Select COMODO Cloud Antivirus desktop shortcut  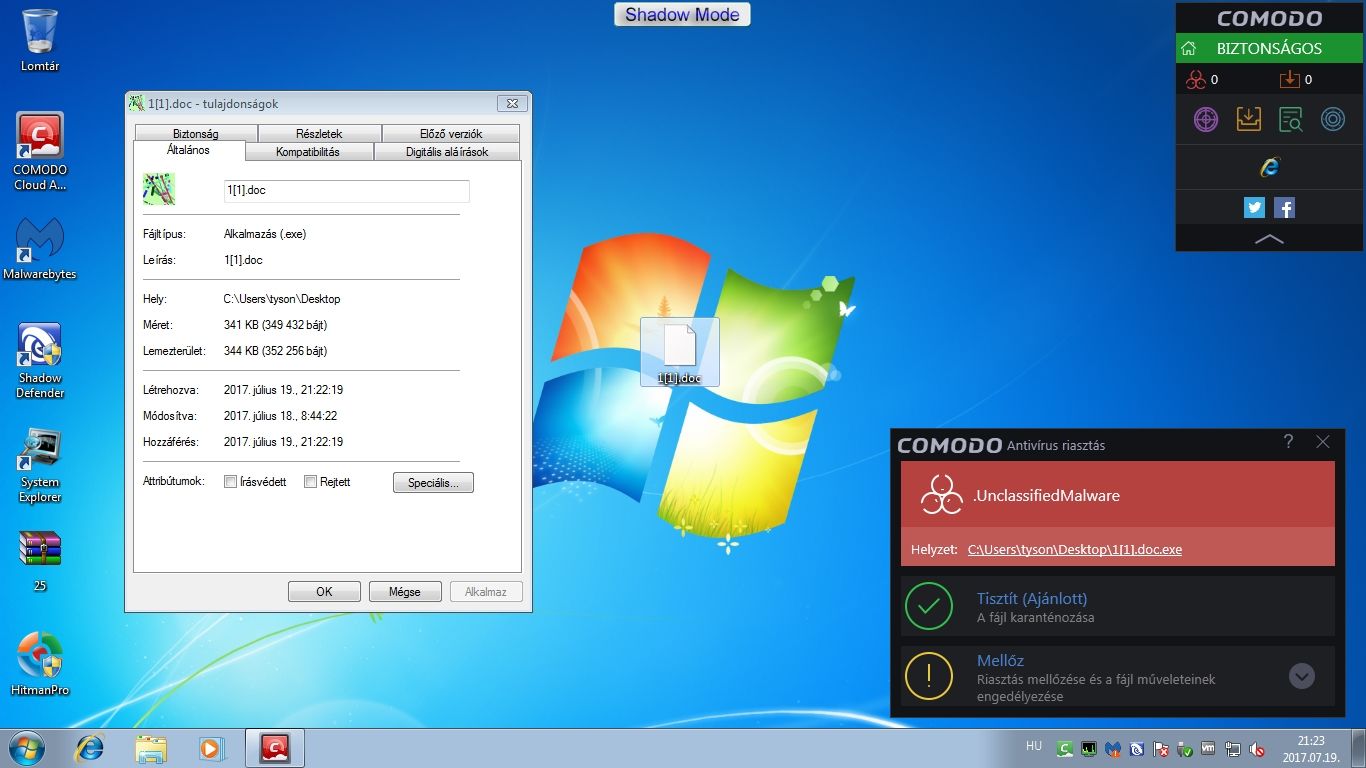click(x=40, y=151)
